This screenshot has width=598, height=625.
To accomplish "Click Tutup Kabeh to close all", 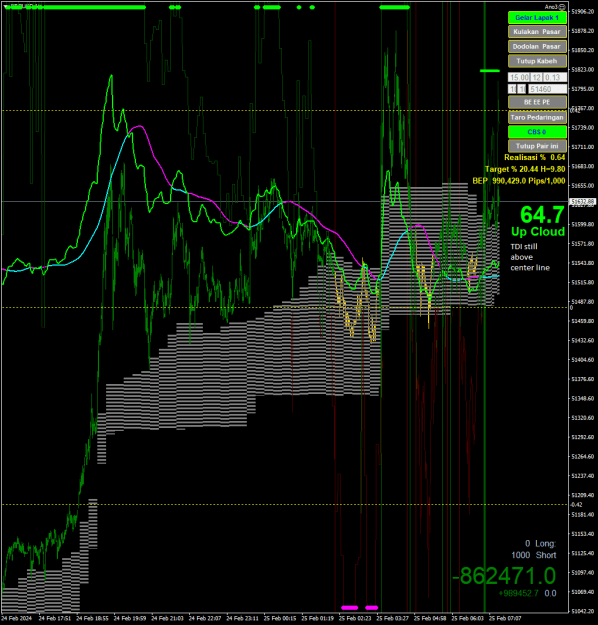I will (537, 61).
